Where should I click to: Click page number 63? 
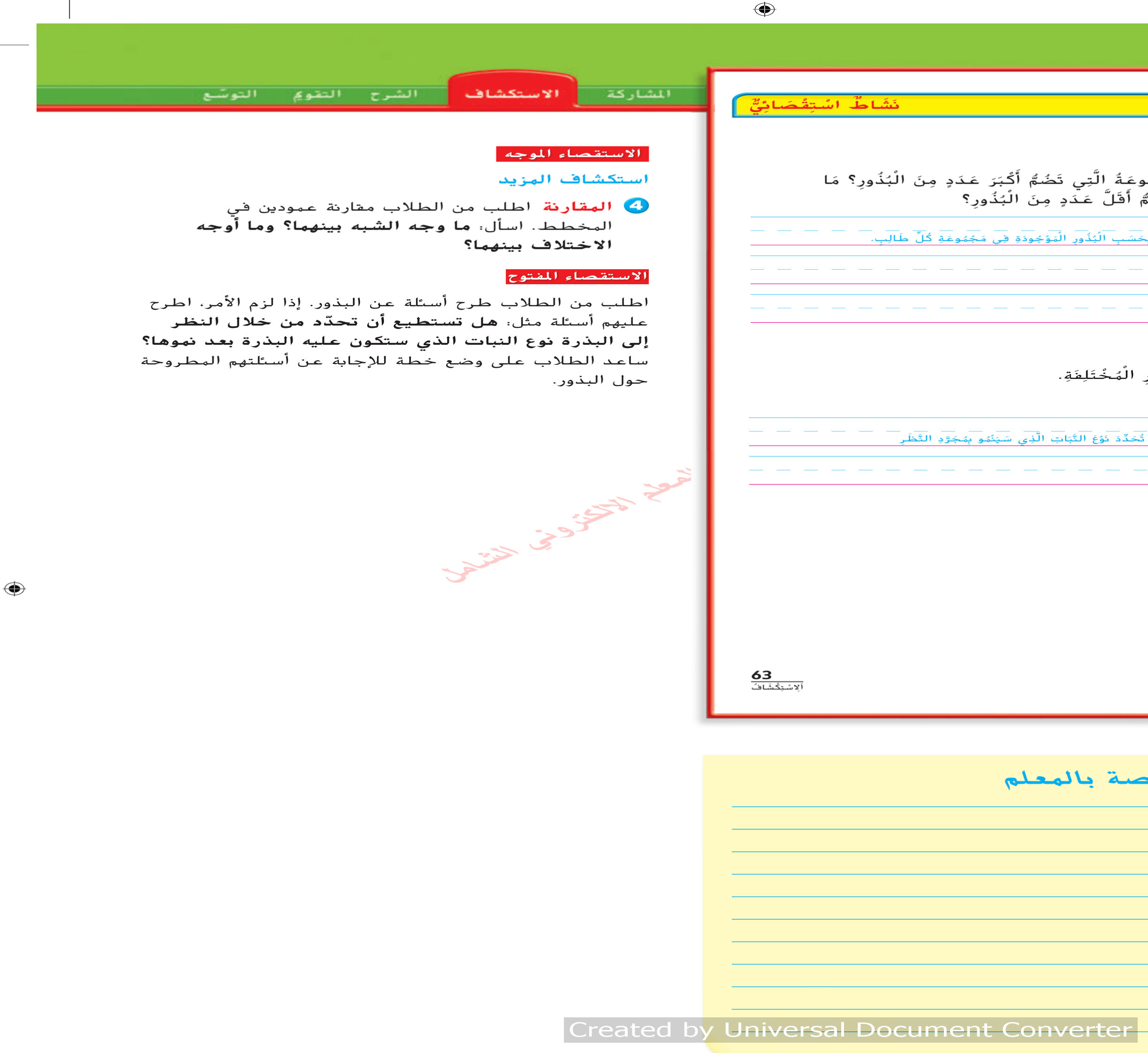click(761, 674)
